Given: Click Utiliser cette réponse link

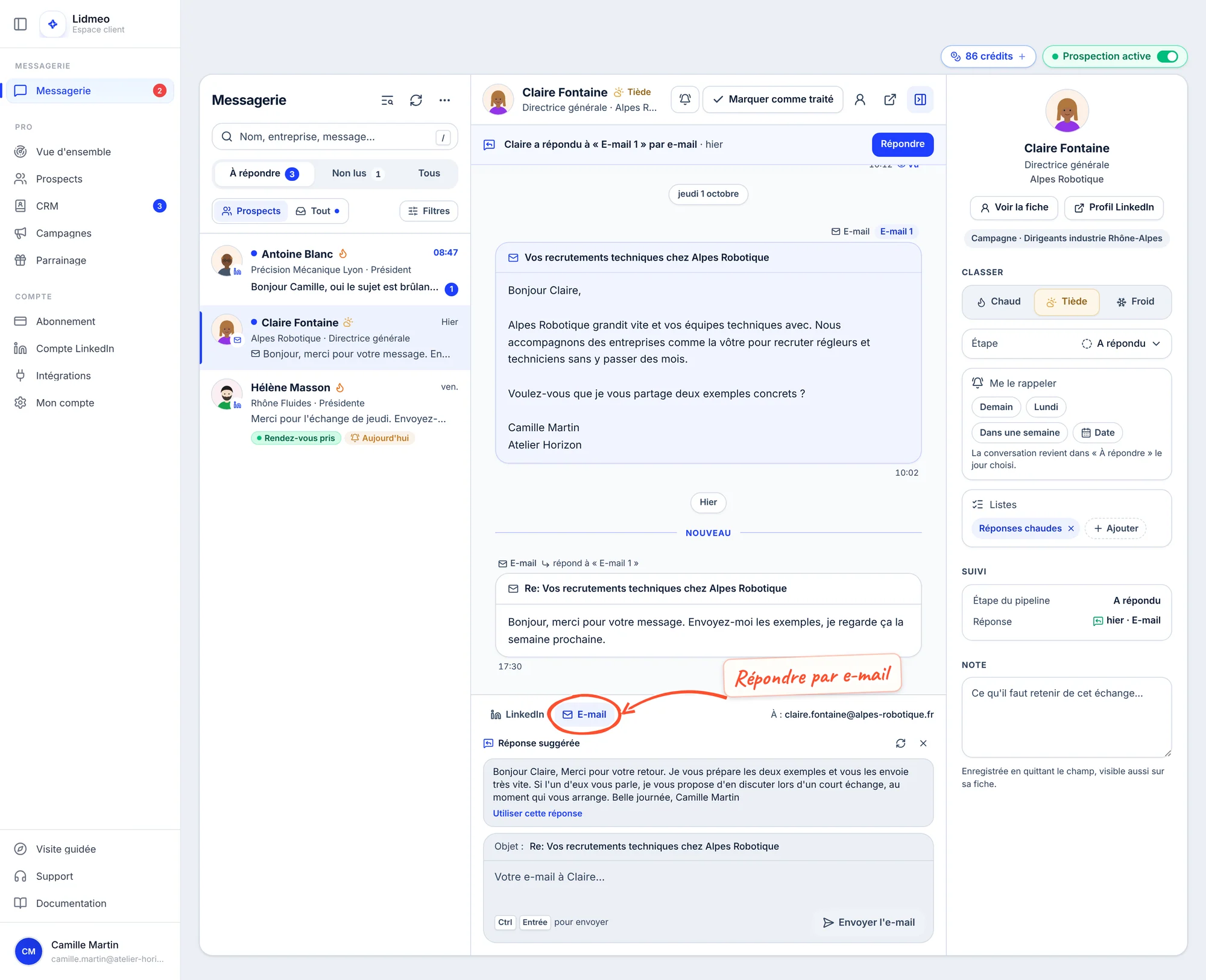Looking at the screenshot, I should (537, 813).
